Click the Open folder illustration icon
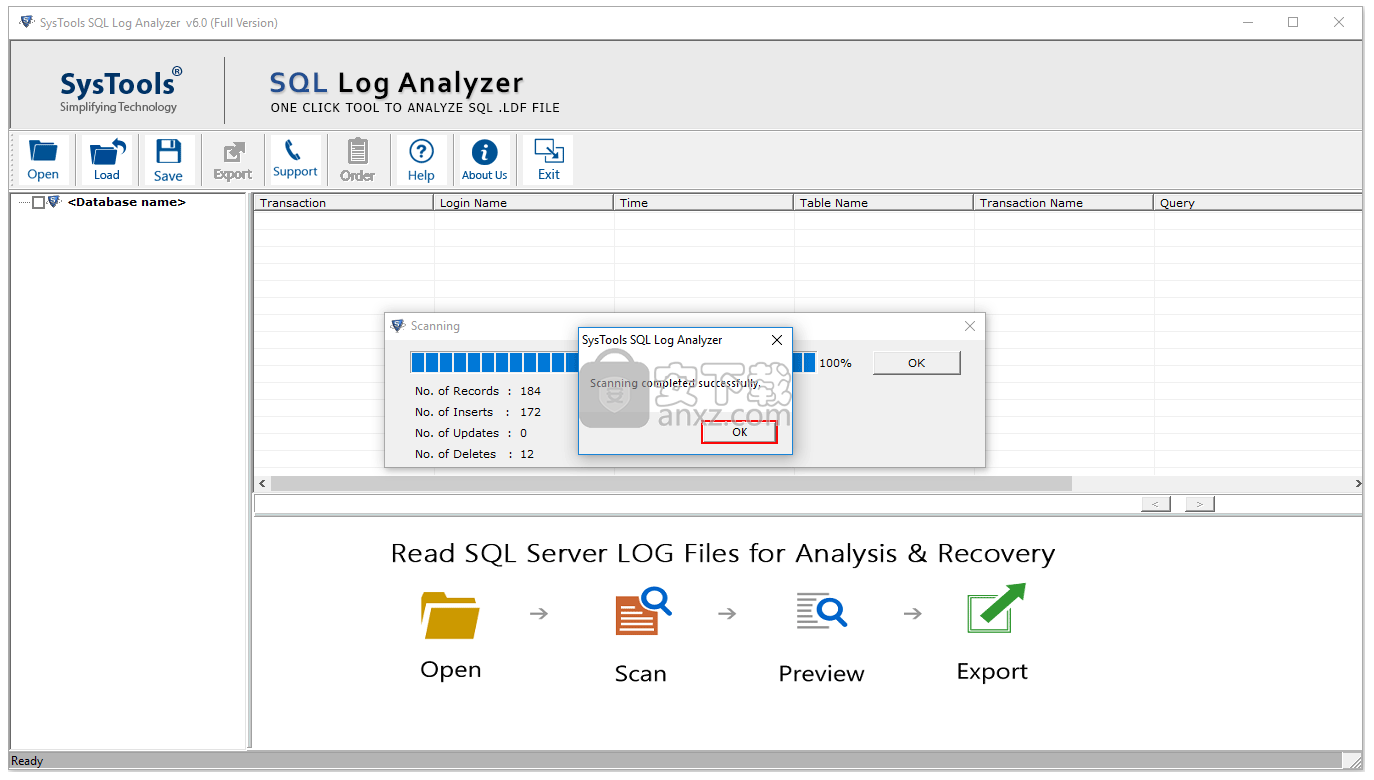 click(450, 614)
